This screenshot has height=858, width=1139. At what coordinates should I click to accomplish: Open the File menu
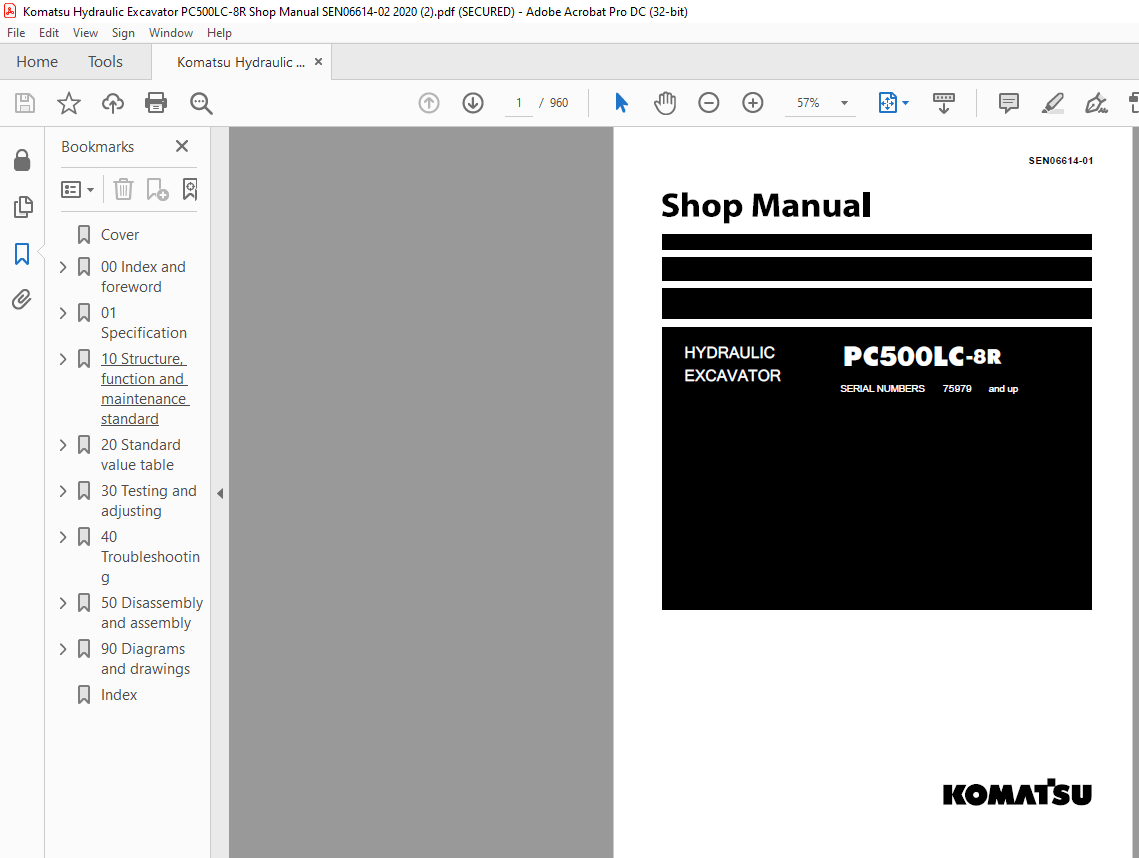click(x=16, y=33)
